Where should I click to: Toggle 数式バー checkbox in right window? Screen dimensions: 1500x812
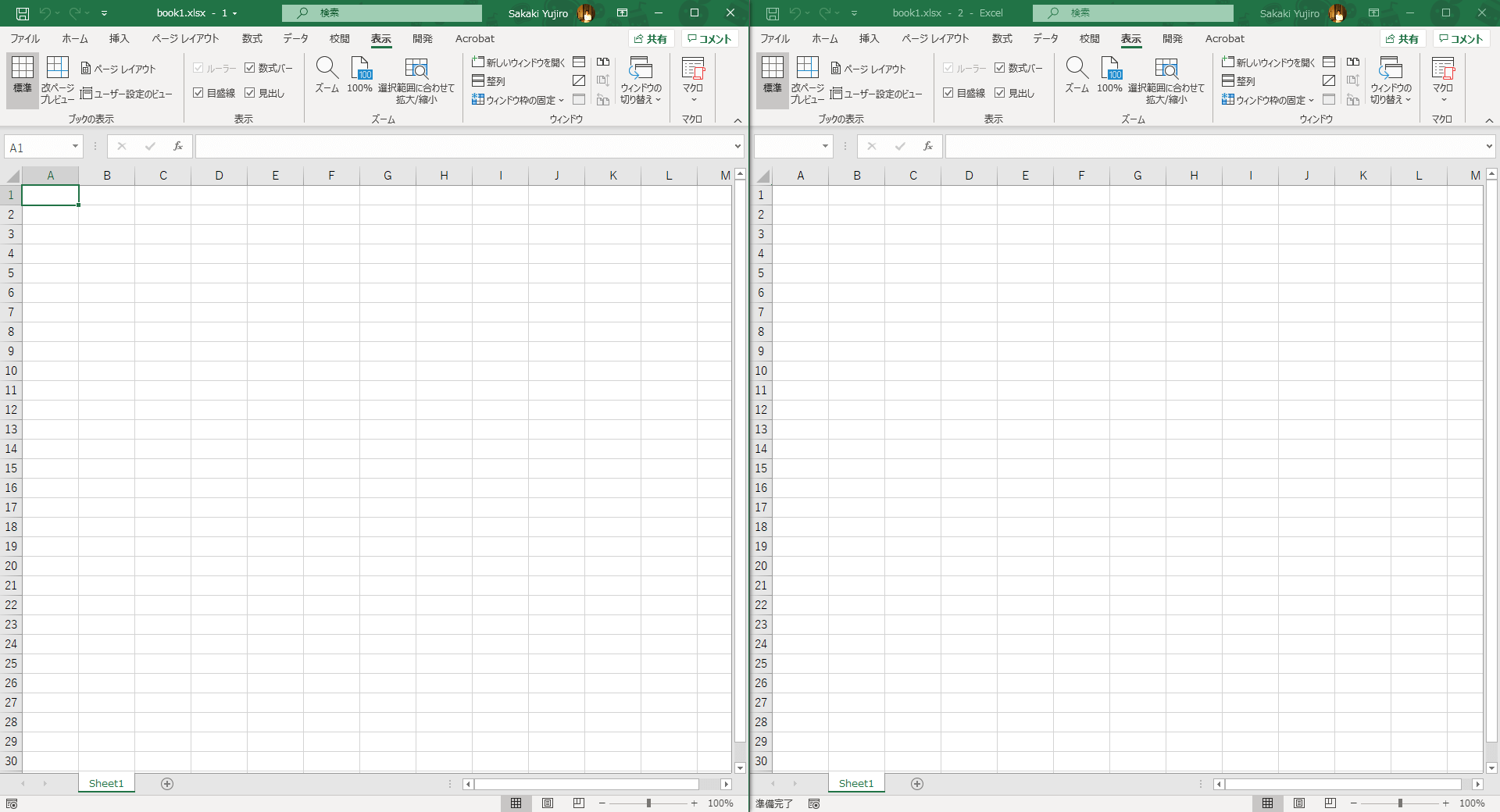[1000, 68]
